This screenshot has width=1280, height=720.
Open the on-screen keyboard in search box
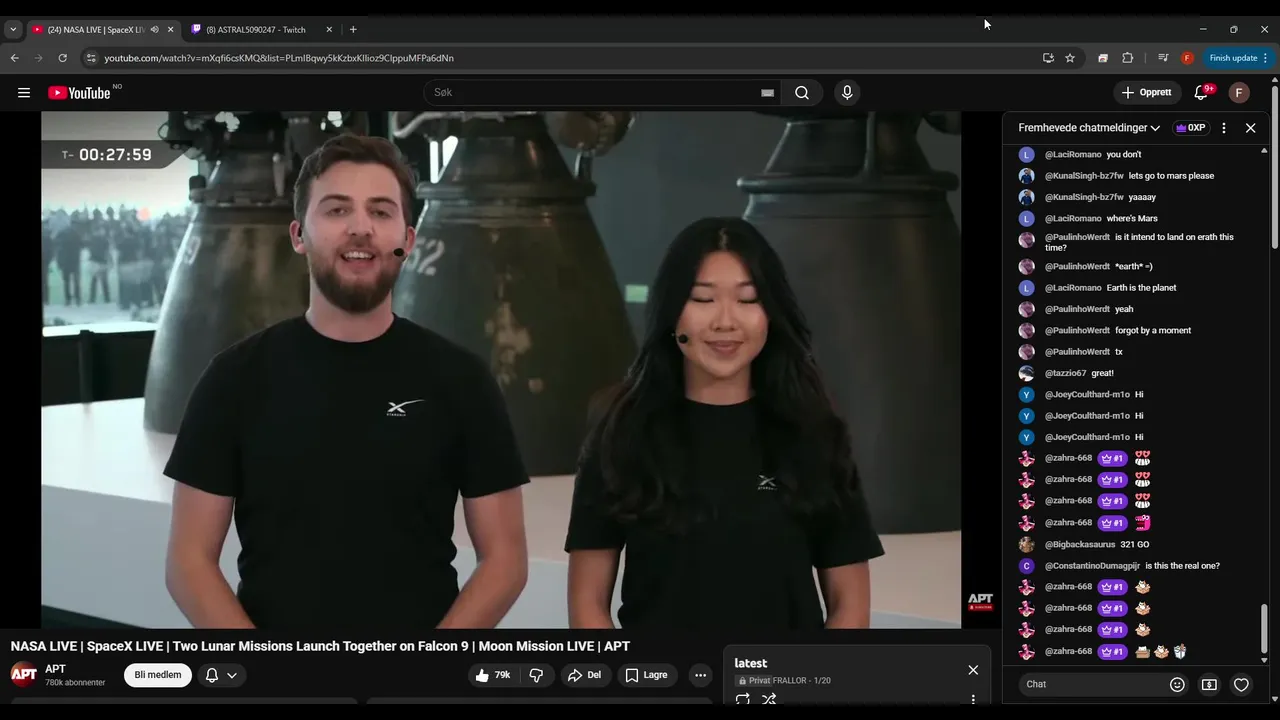[767, 93]
